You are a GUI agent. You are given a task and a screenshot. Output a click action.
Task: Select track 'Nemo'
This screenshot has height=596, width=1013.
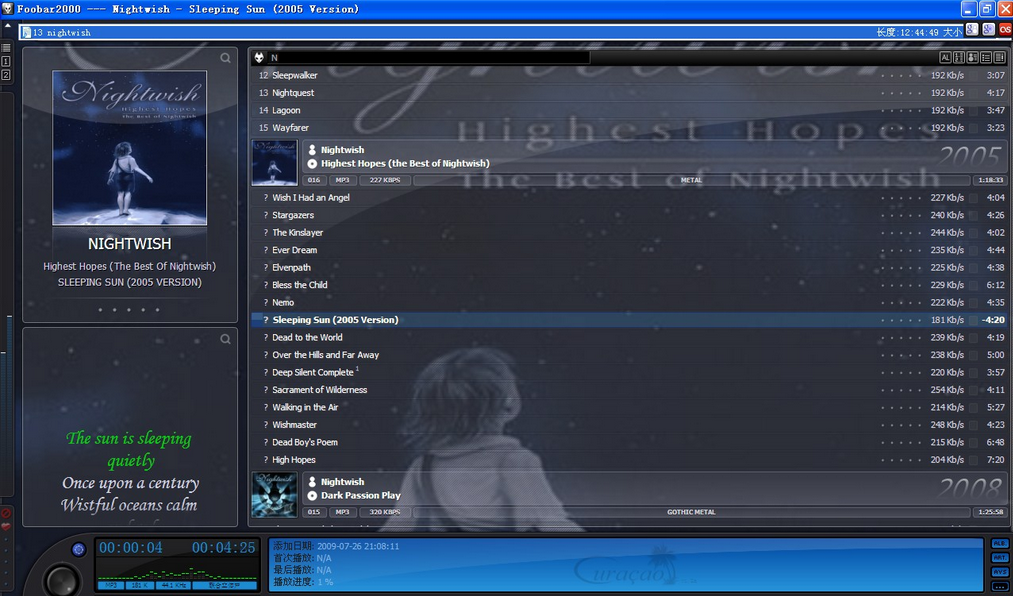tap(629, 302)
